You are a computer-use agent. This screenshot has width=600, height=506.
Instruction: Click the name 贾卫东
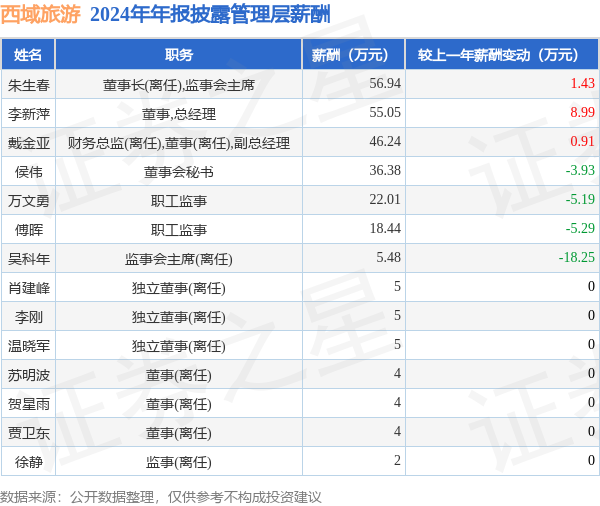coord(29,434)
